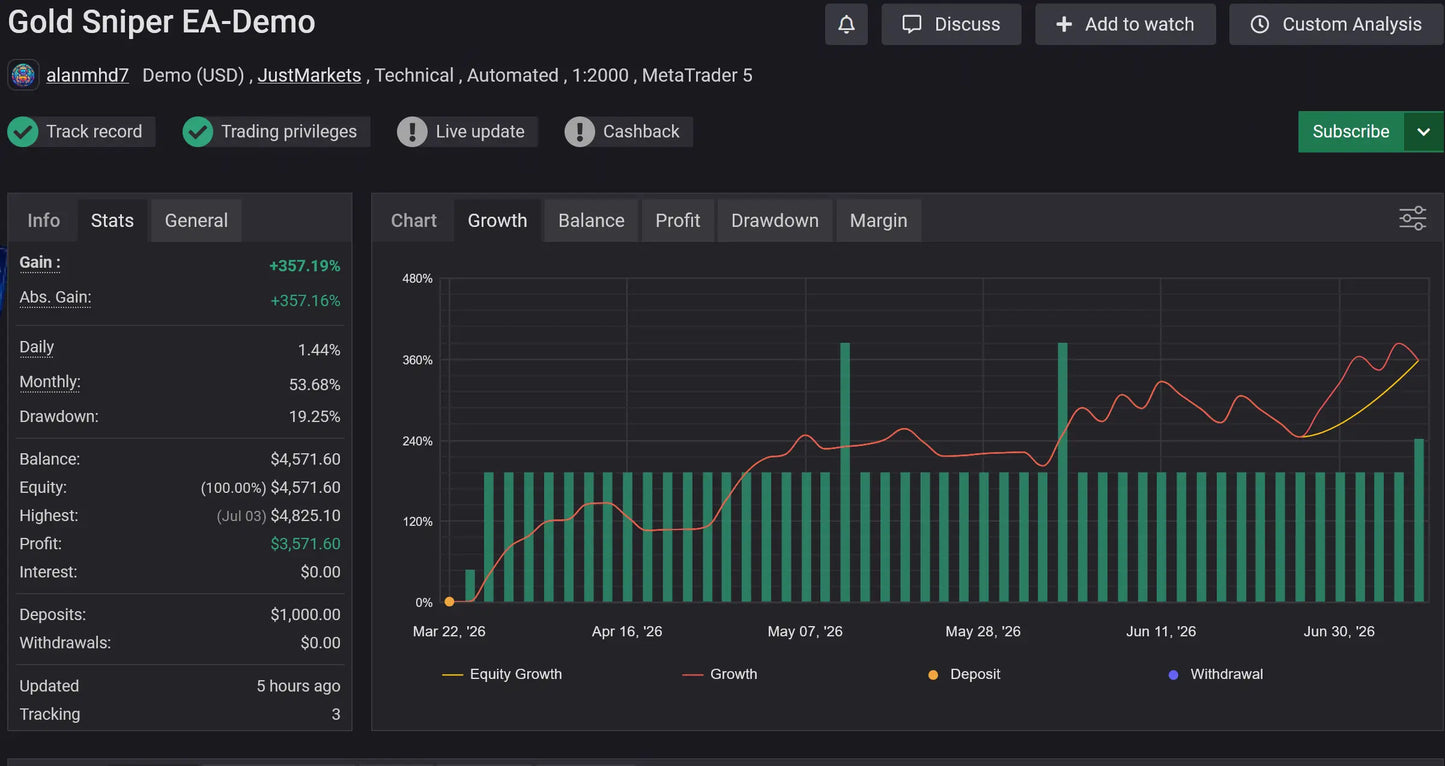This screenshot has height=766, width=1445.
Task: Click the Add to watch button
Action: 1125,24
